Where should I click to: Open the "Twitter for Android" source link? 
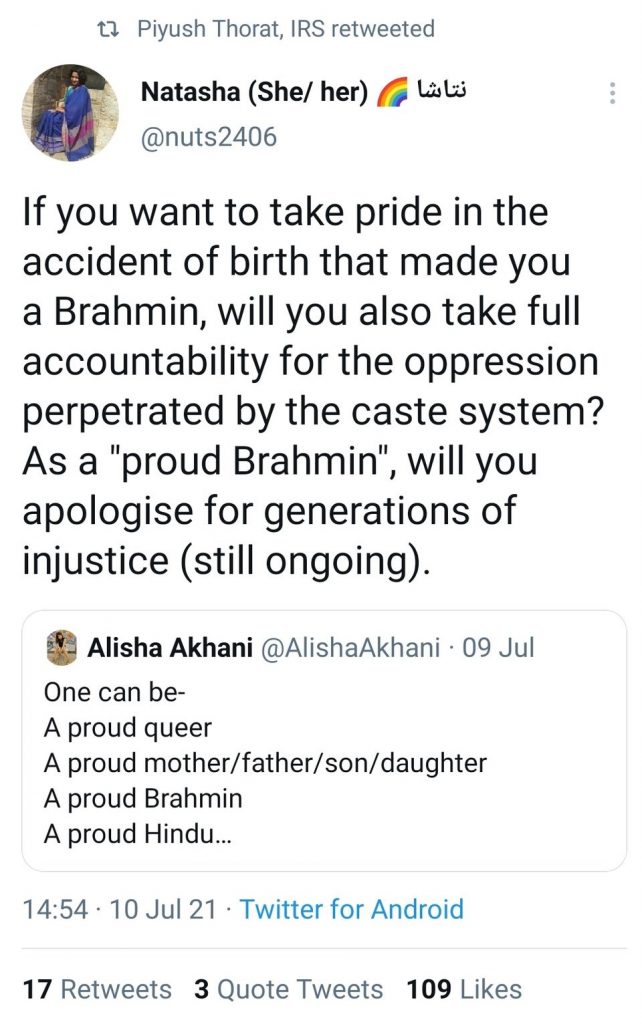352,909
